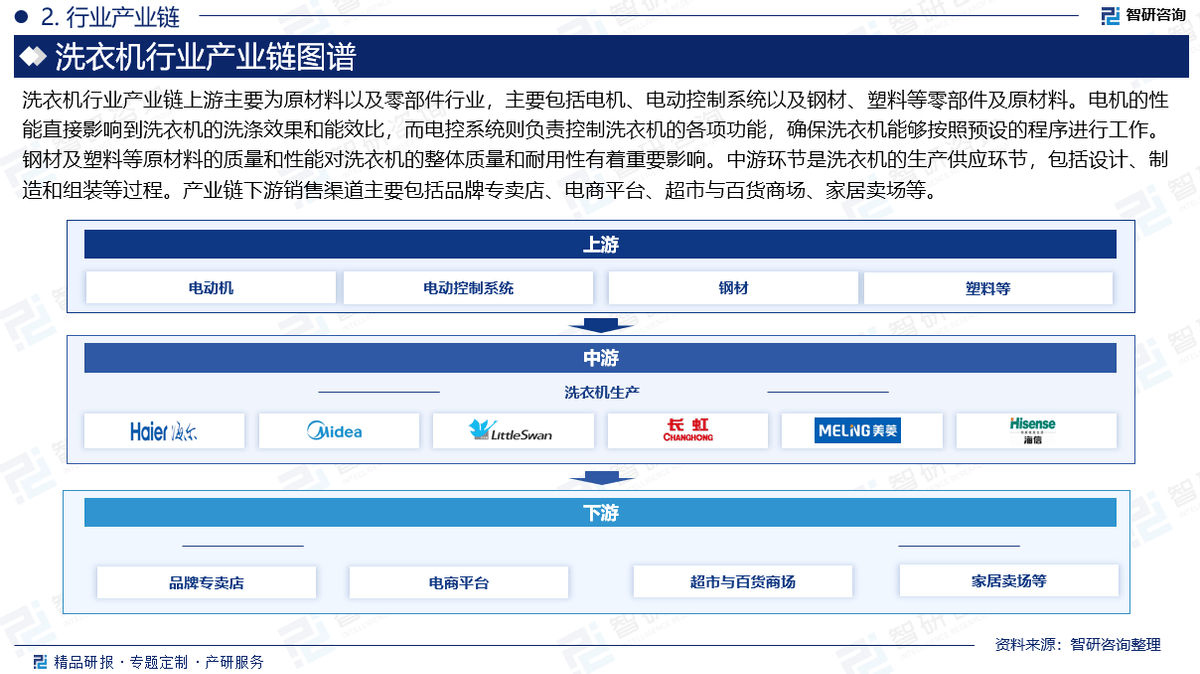Click the footer text 精品研报 · 专题定制 · 产研服务
This screenshot has width=1200, height=674.
(x=159, y=662)
